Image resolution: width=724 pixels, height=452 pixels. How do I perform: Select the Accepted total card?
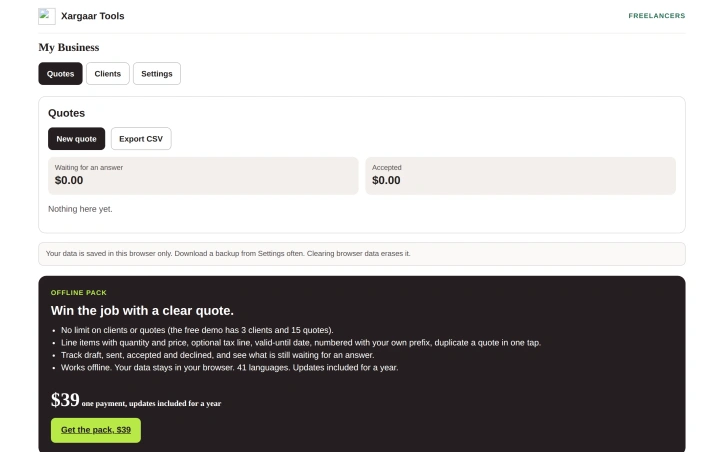520,175
